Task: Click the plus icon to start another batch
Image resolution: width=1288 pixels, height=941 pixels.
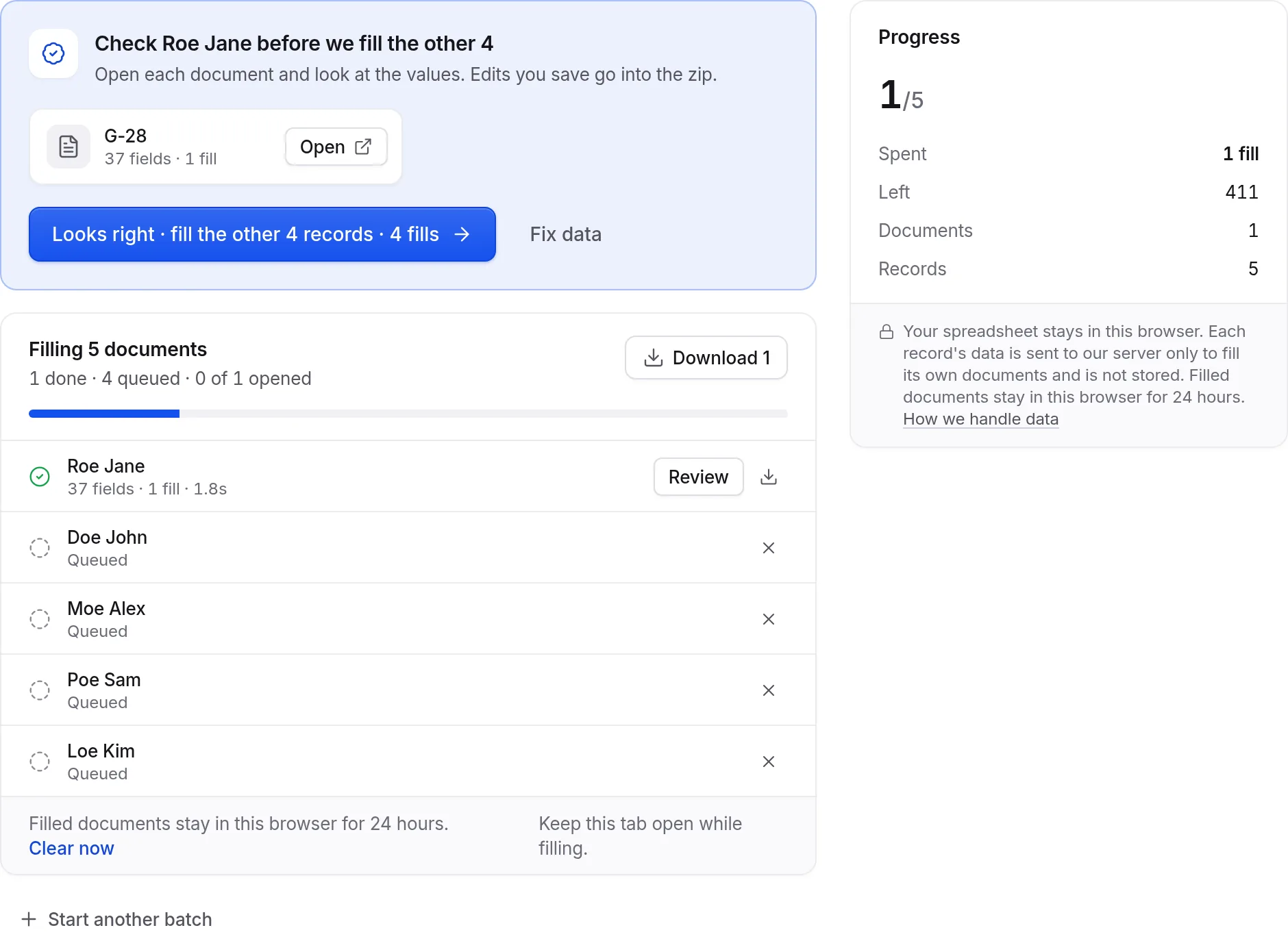Action: (x=29, y=919)
